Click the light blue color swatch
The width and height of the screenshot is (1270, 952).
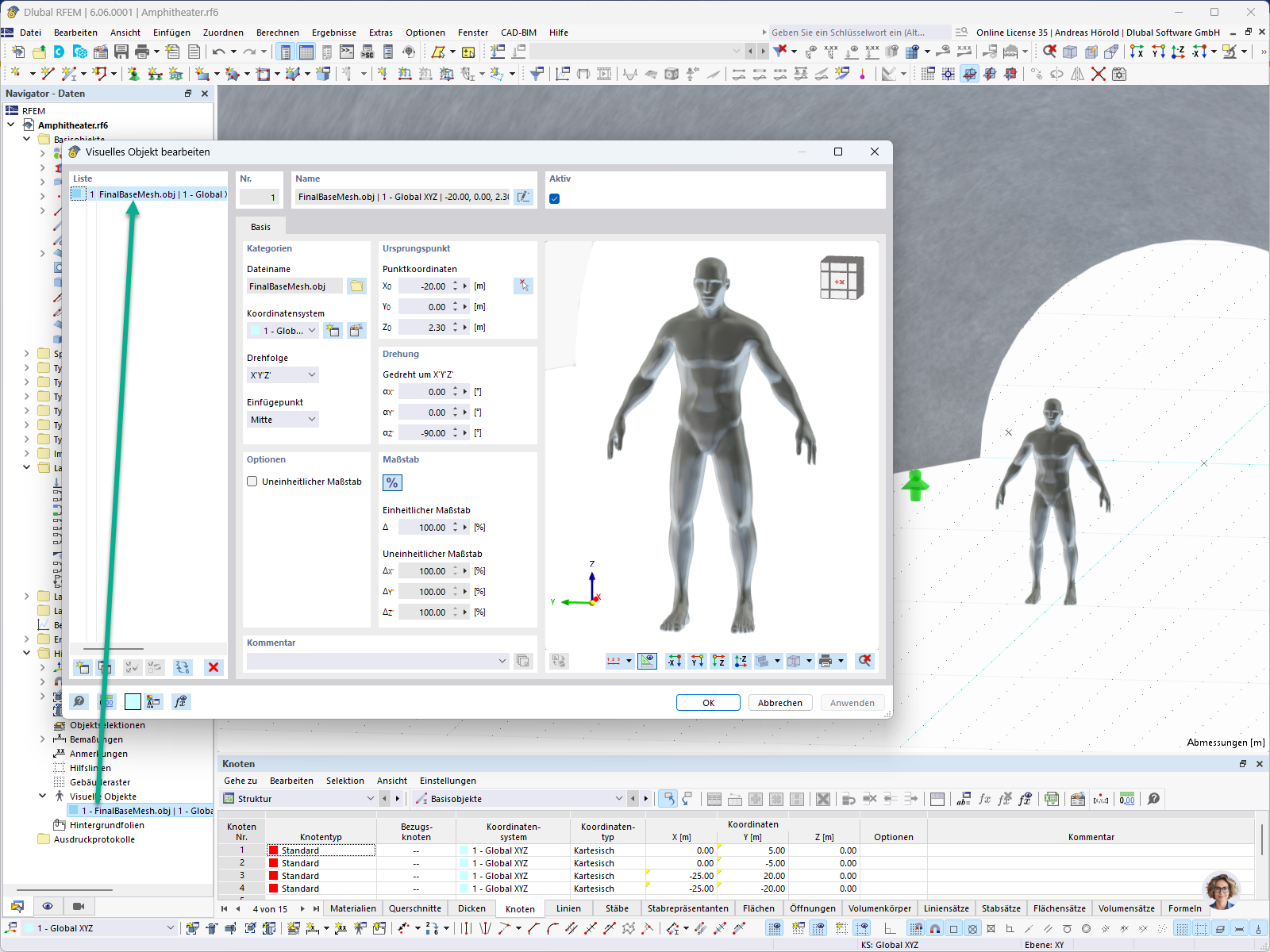pos(133,701)
